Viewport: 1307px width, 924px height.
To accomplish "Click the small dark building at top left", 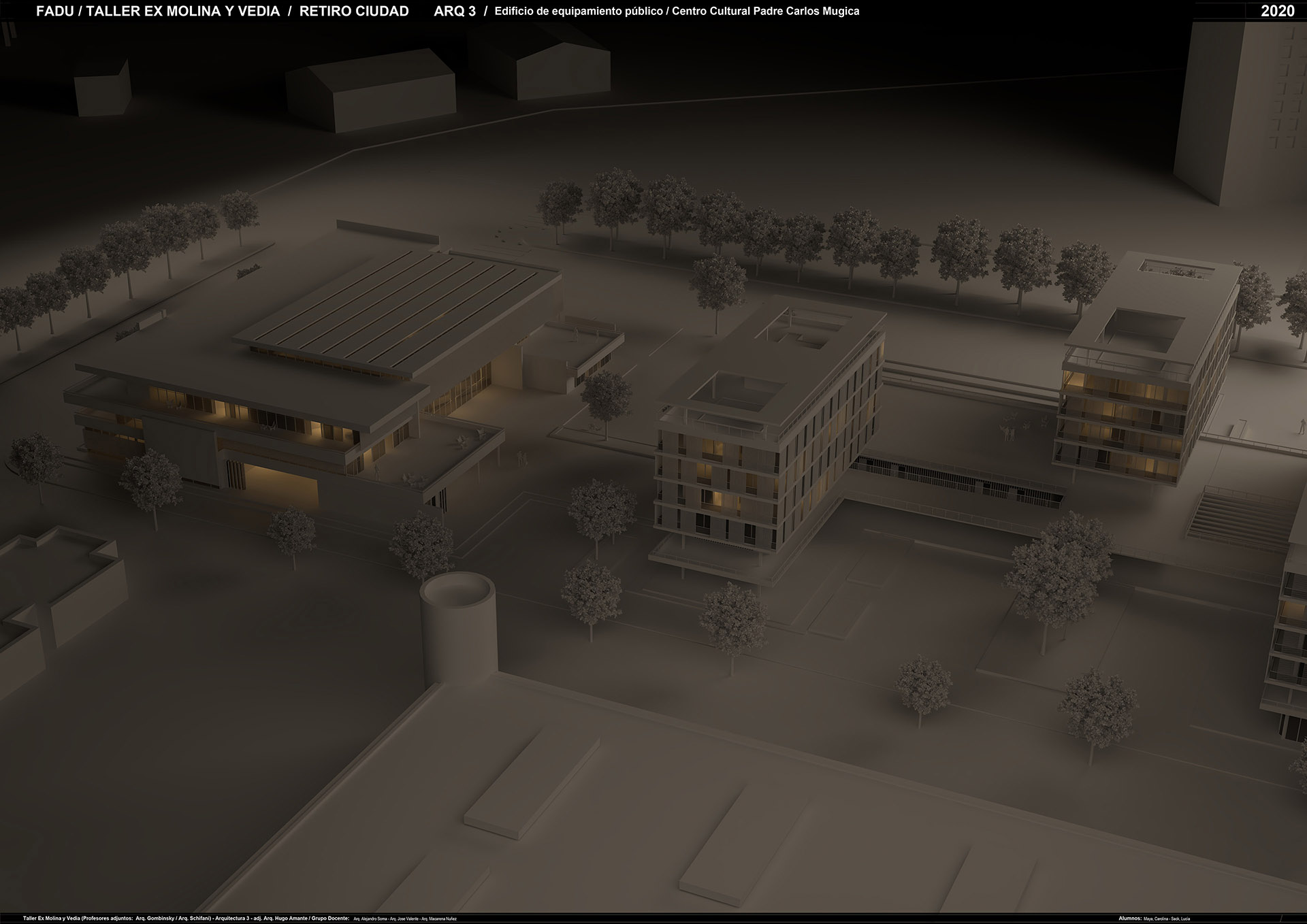I will (102, 88).
